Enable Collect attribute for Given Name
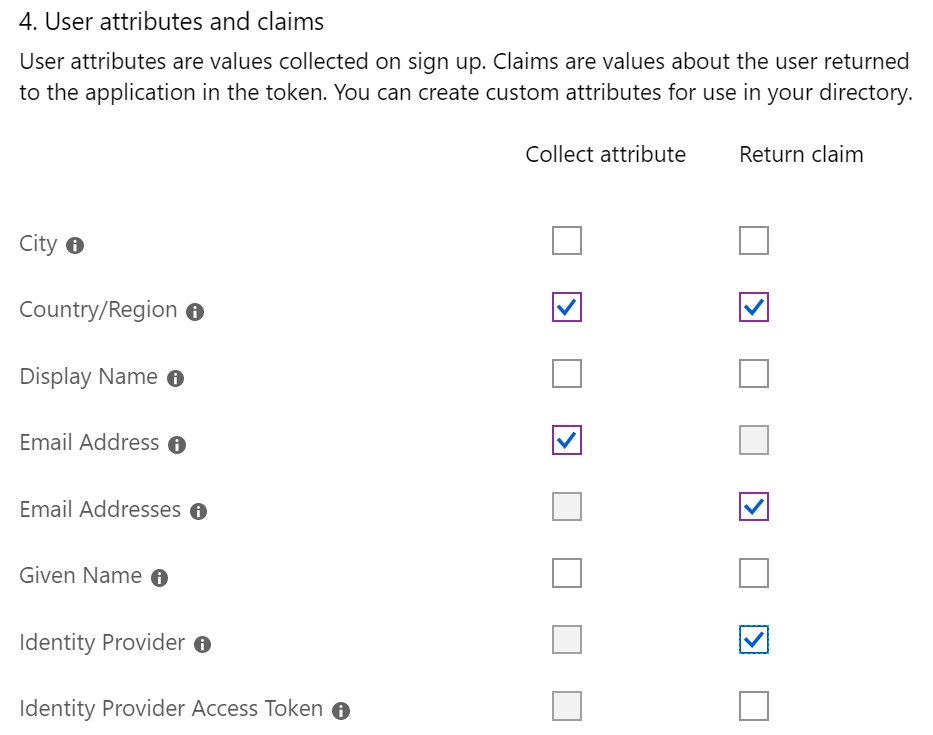The image size is (933, 735). pos(566,573)
